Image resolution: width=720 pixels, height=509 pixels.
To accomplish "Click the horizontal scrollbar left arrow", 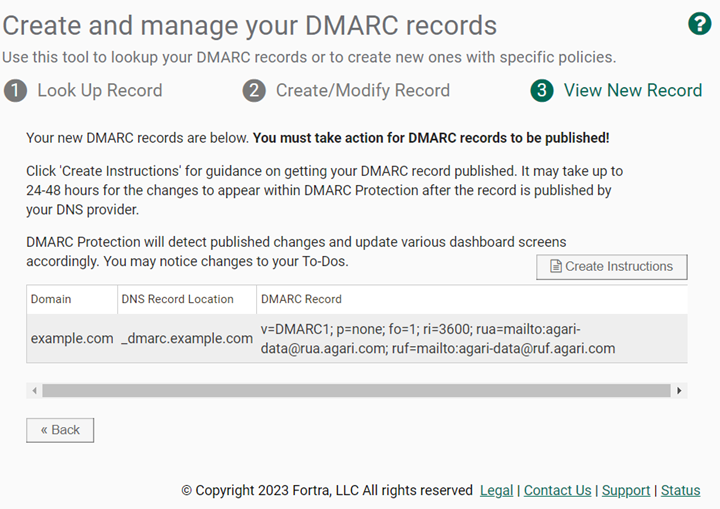I will (34, 391).
